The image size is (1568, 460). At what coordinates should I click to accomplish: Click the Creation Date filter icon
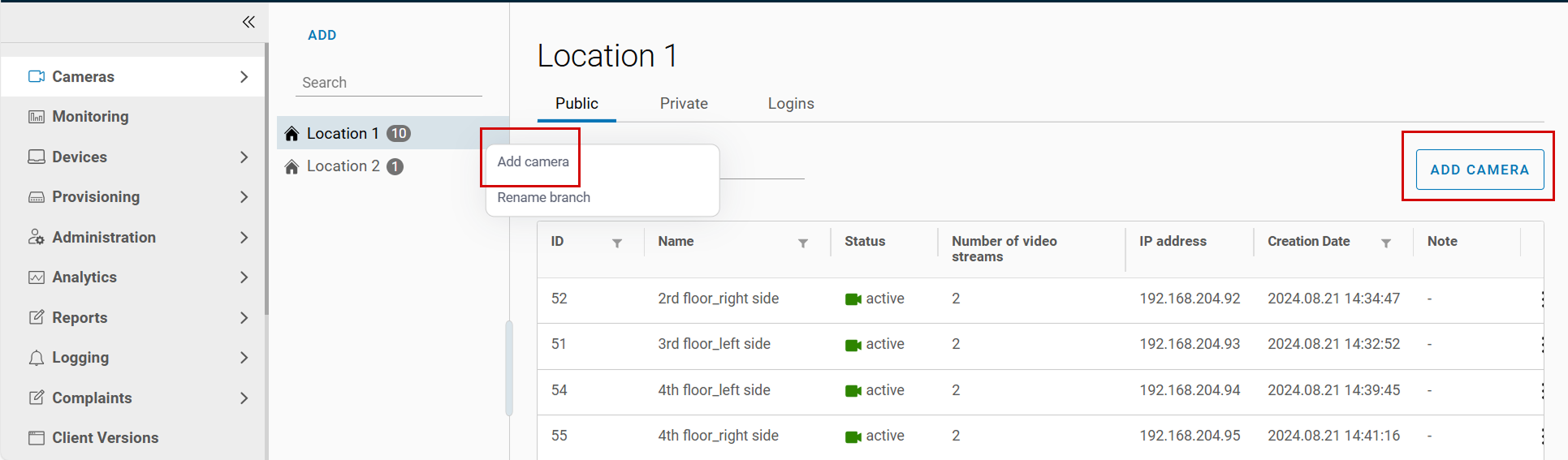1386,243
